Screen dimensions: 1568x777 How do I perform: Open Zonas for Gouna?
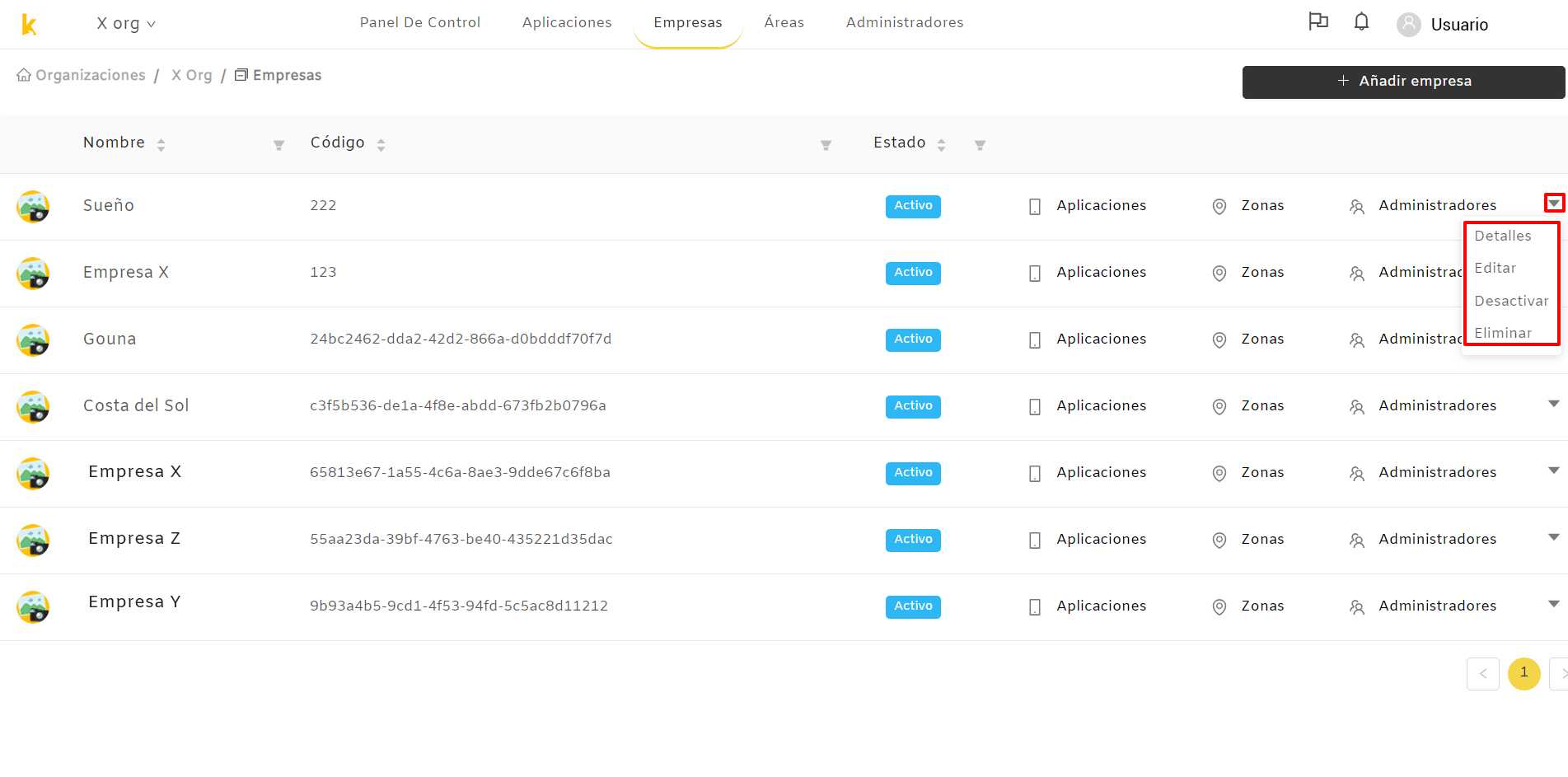(x=1248, y=339)
